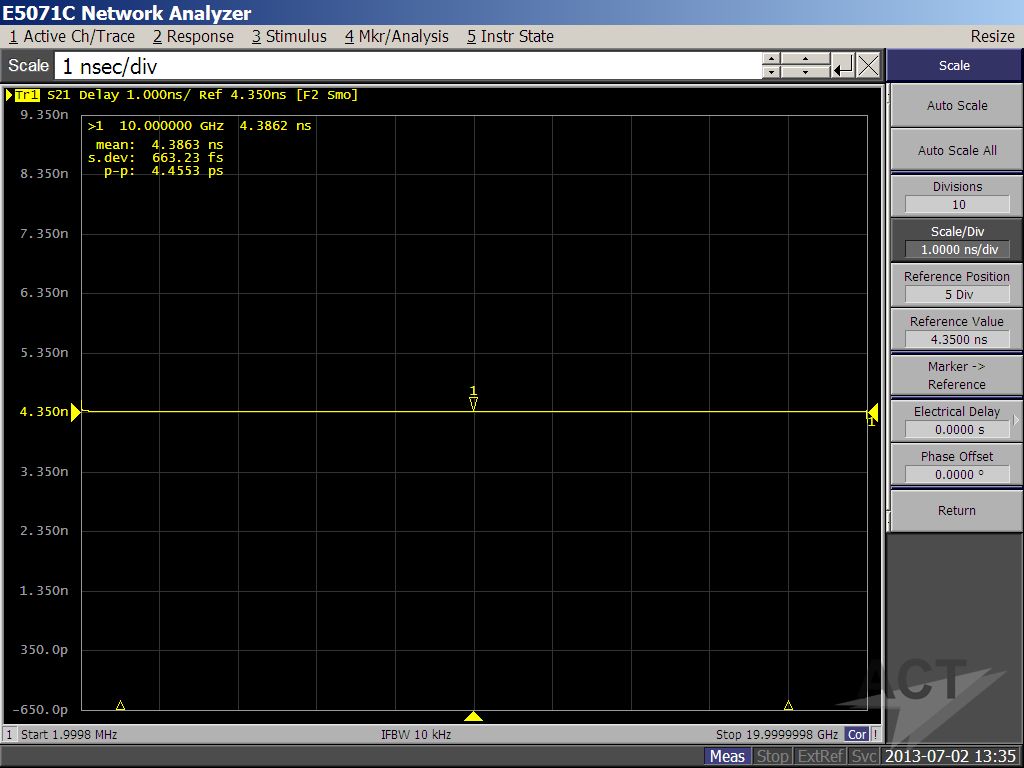This screenshot has width=1024, height=768.
Task: Click the left reference position arrow at 4.350n
Action: click(75, 412)
